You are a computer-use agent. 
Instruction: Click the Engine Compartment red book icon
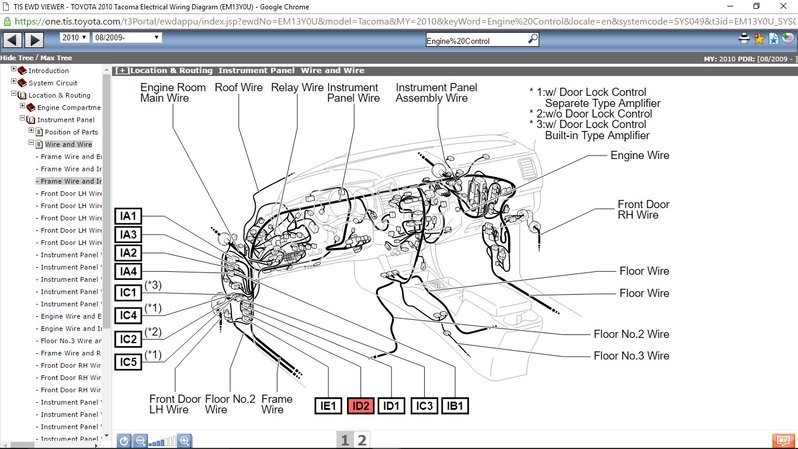(31, 107)
